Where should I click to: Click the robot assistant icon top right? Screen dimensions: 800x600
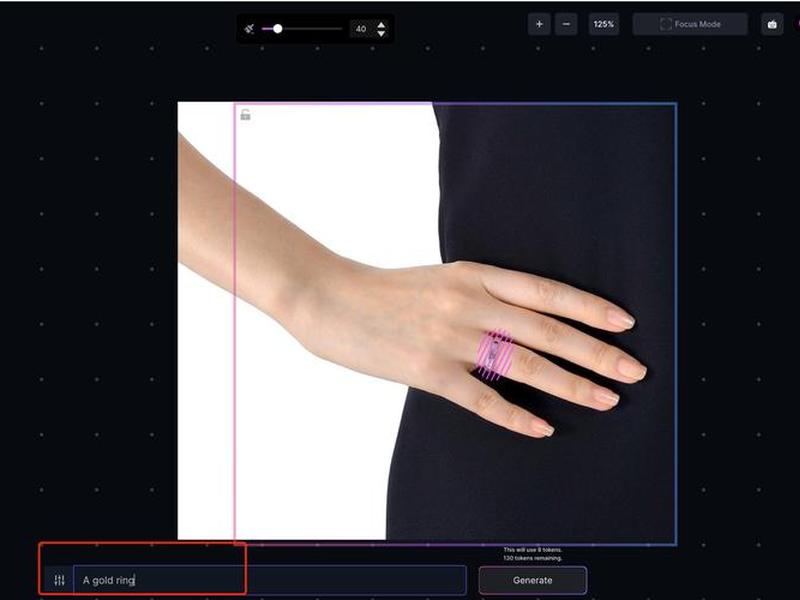coord(772,24)
